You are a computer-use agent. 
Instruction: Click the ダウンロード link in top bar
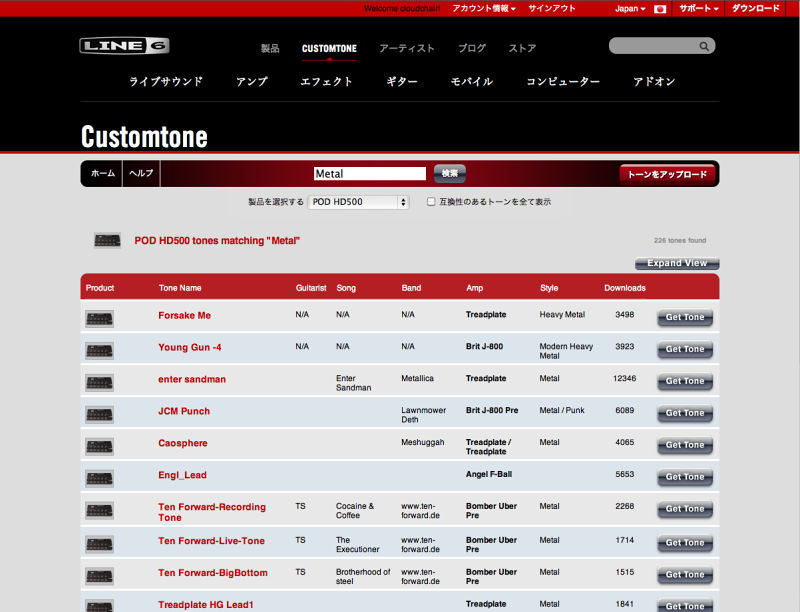pos(756,9)
